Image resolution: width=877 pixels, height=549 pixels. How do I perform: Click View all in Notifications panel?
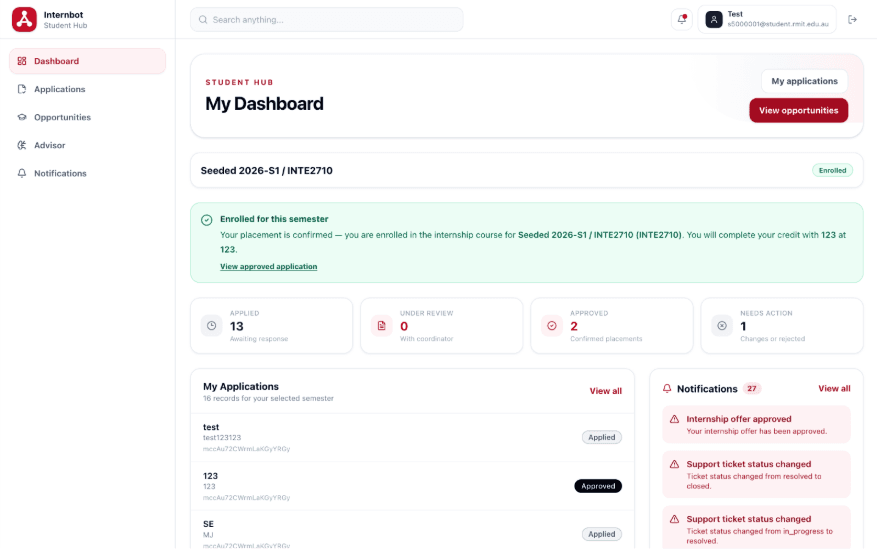click(834, 389)
